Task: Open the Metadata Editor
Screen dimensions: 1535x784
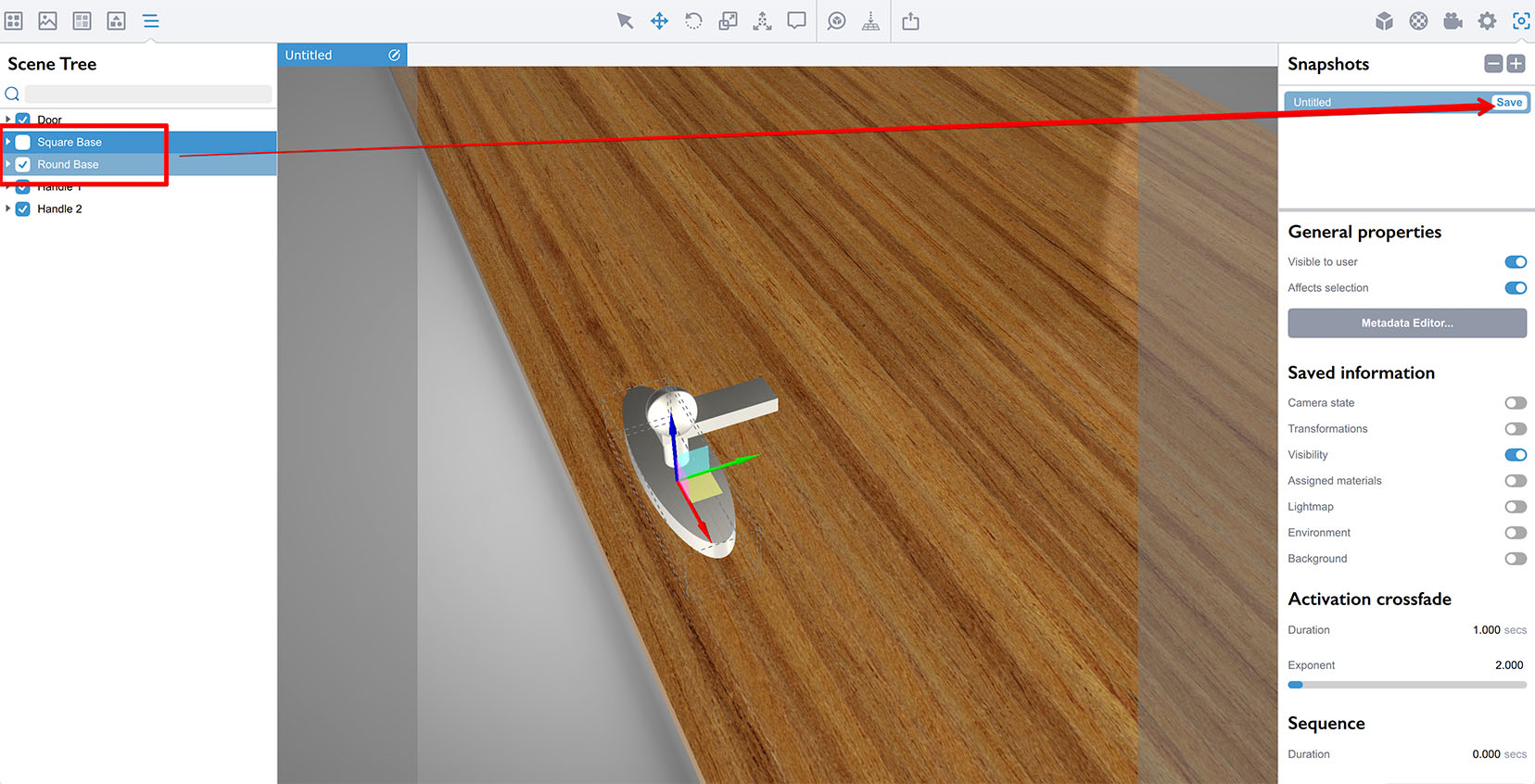Action: [x=1407, y=322]
